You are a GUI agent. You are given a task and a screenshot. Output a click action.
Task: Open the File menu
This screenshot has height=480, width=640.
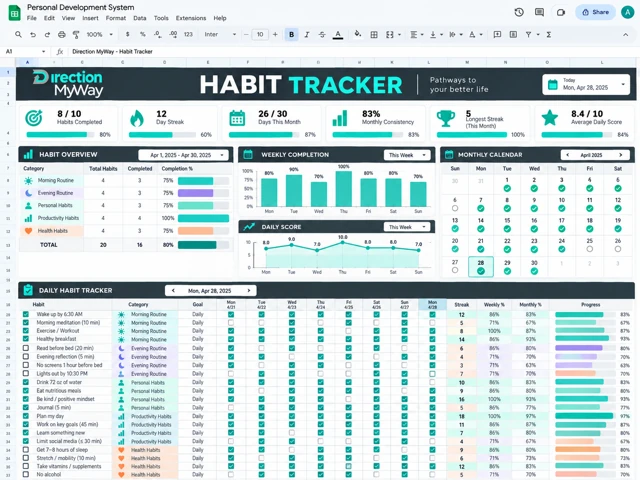tap(31, 18)
